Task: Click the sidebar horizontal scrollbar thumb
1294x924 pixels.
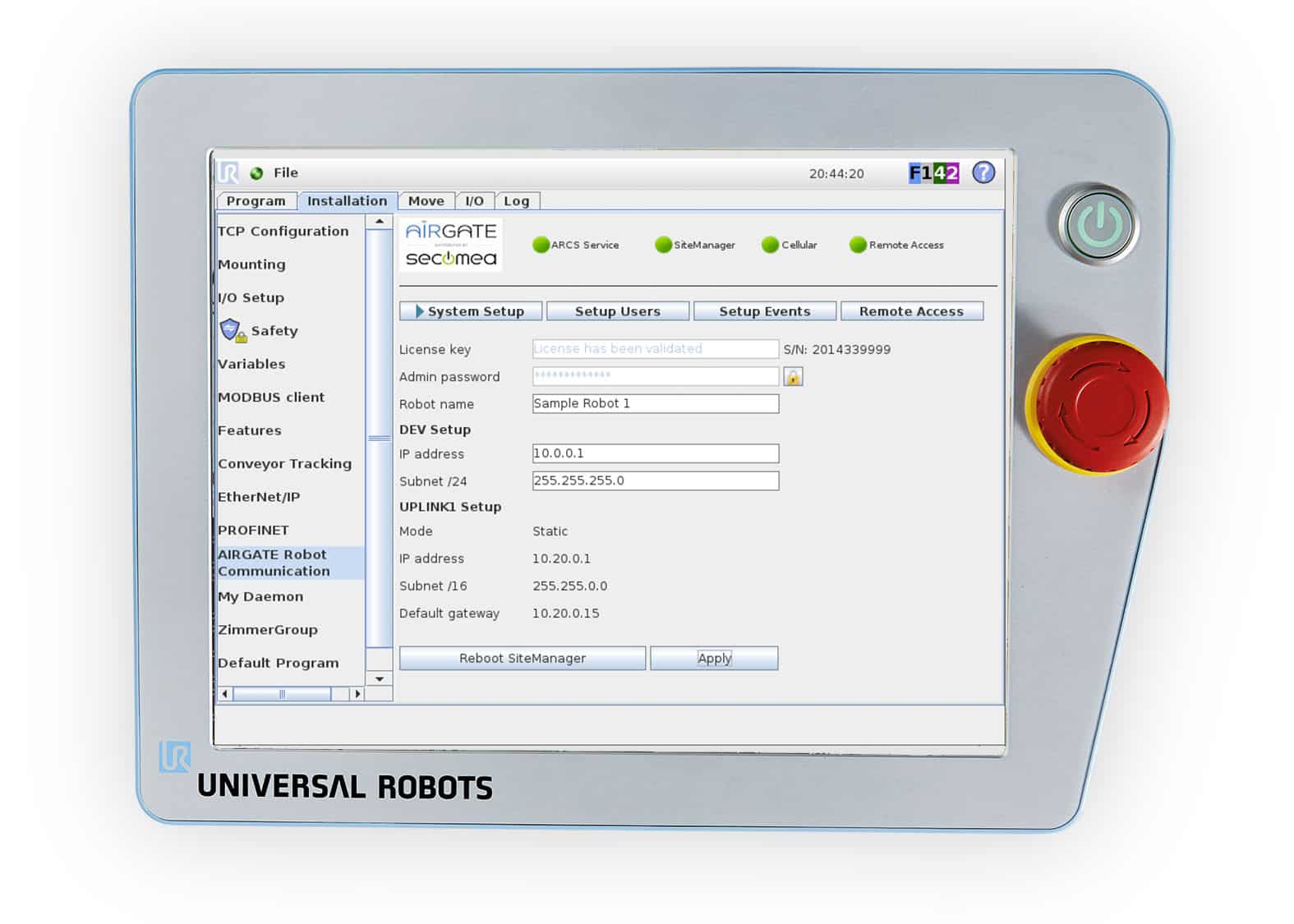Action: click(x=282, y=694)
